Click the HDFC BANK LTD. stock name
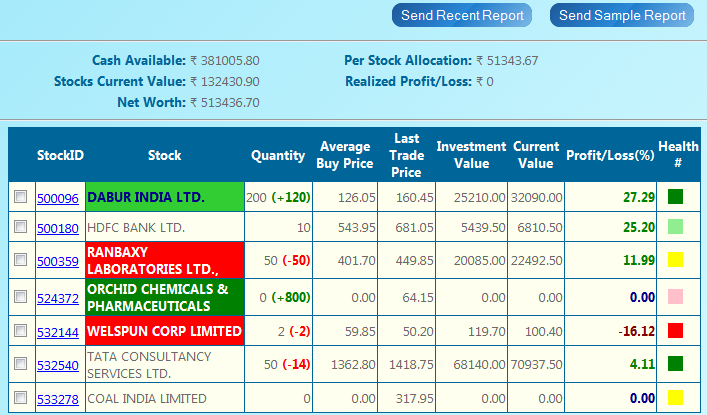Viewport: 707px width, 415px height. [x=136, y=227]
